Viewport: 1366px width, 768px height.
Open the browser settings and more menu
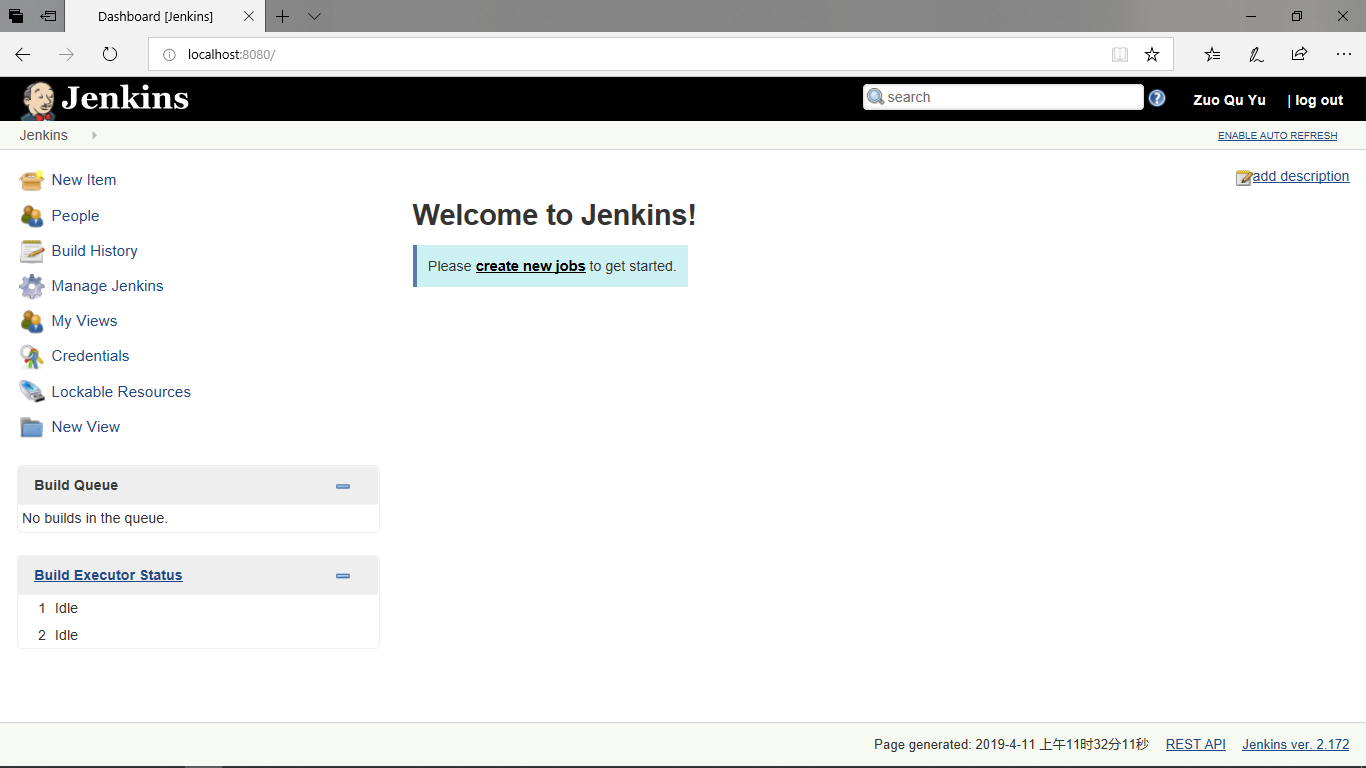coord(1343,54)
